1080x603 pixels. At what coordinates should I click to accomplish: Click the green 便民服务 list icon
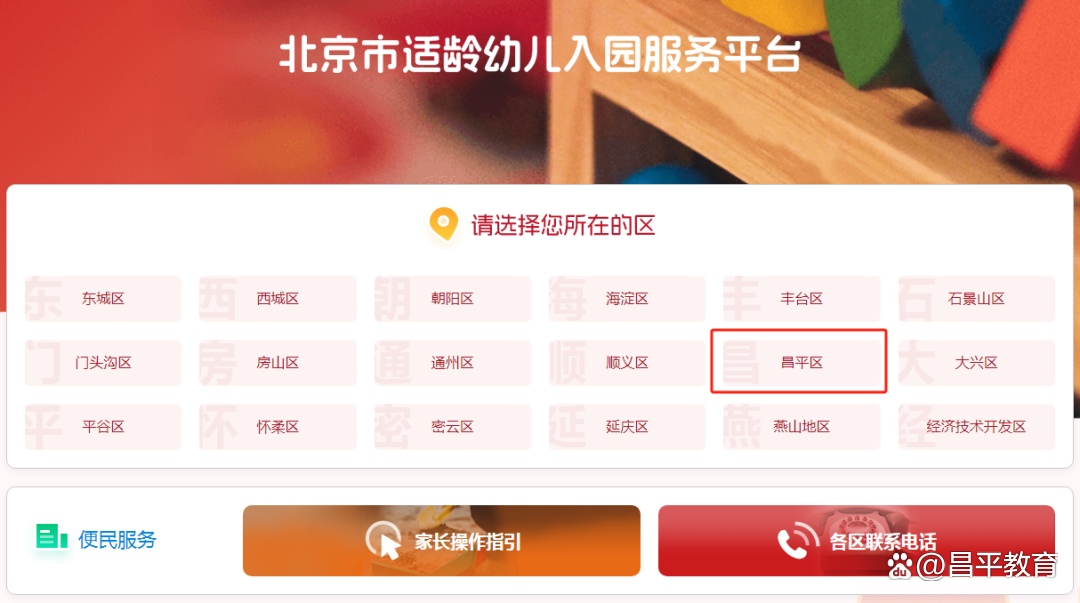pos(52,536)
